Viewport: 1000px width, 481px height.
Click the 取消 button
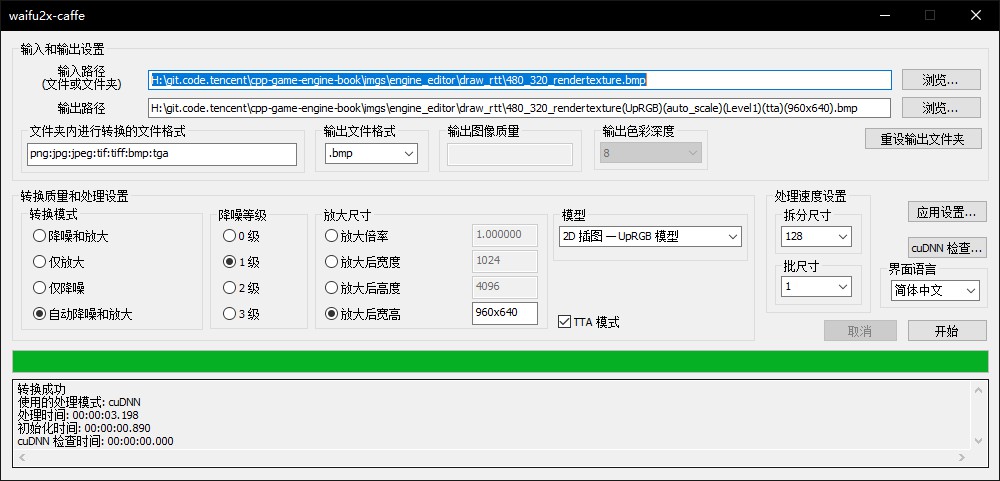pyautogui.click(x=860, y=330)
